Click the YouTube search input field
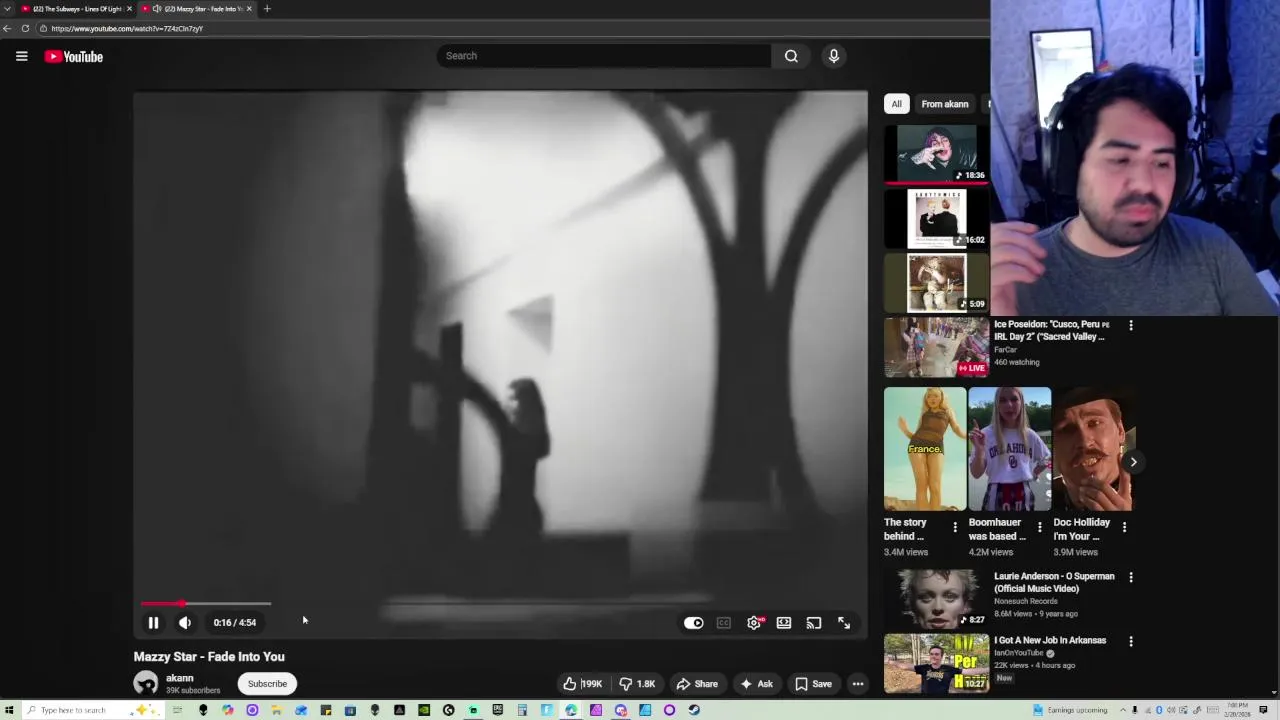 604,56
